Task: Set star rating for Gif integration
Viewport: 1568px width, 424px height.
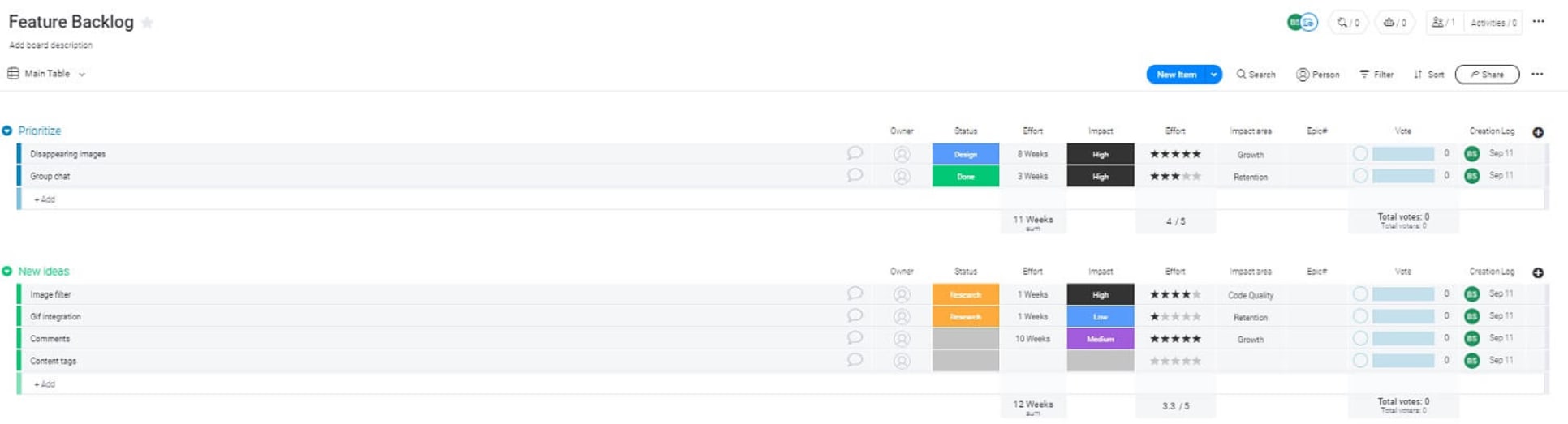Action: [1175, 316]
